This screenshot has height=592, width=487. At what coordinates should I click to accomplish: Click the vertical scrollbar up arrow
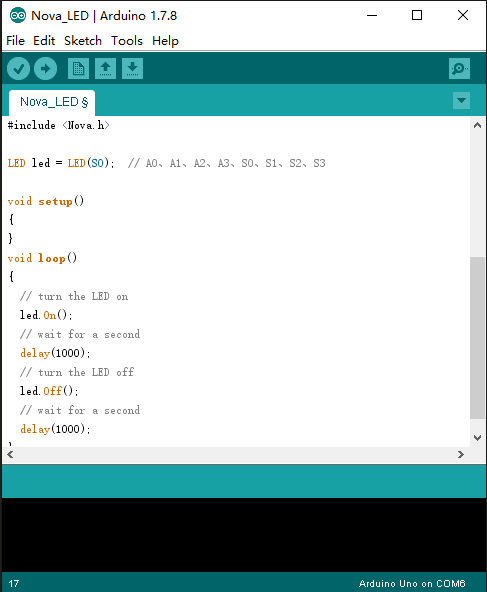[x=478, y=125]
